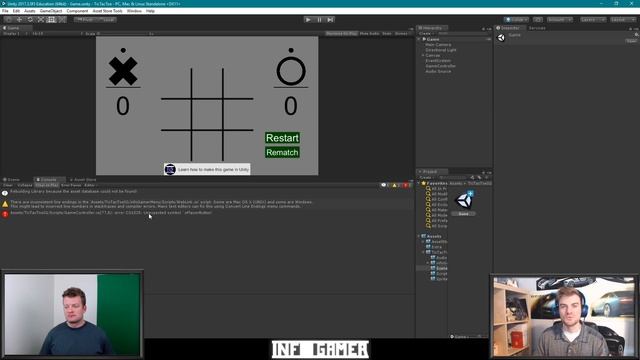Open the Editor dropdown in Console
This screenshot has height=360, width=640.
coord(90,185)
